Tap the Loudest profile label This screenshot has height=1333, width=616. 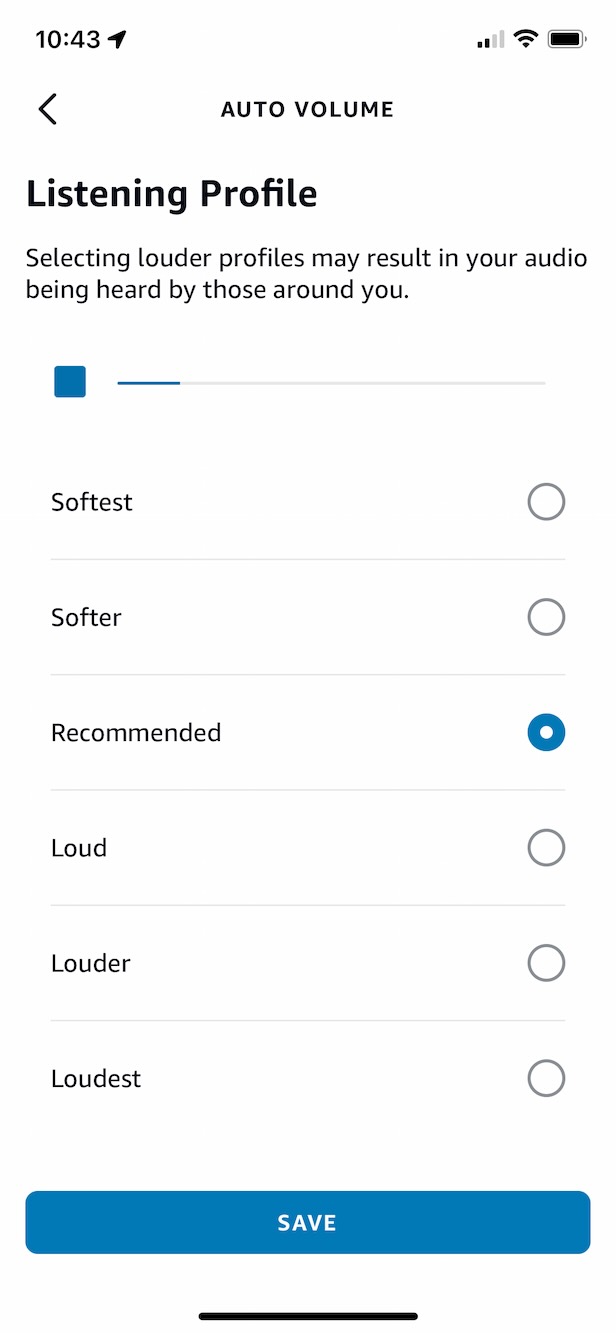(x=96, y=1079)
